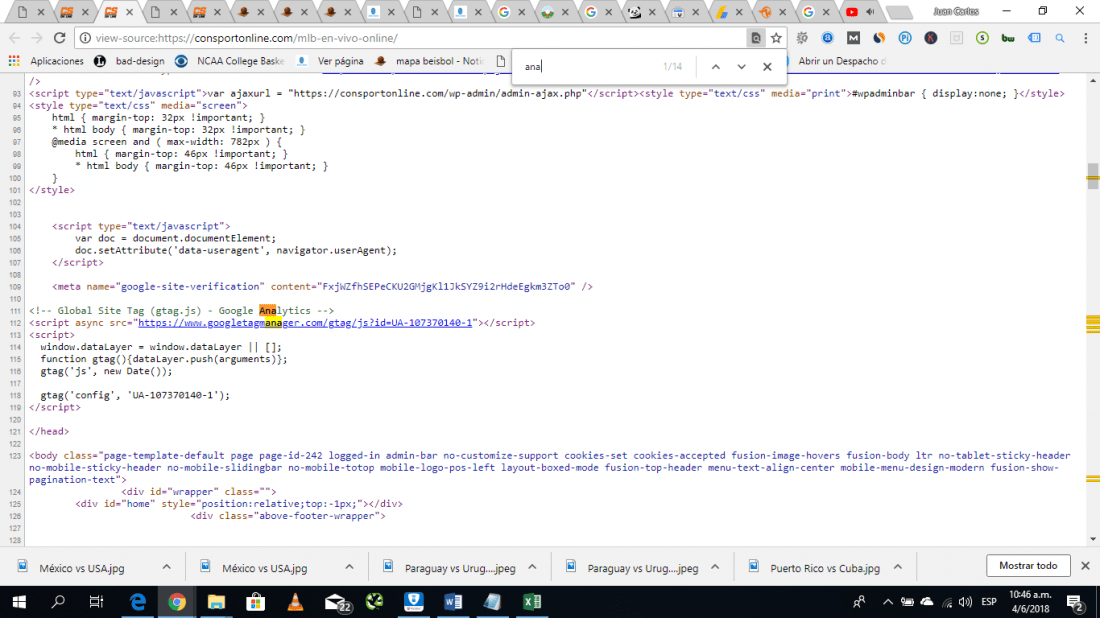Click Mostrar todo downloads button
Viewport: 1100px width, 618px height.
click(1028, 565)
